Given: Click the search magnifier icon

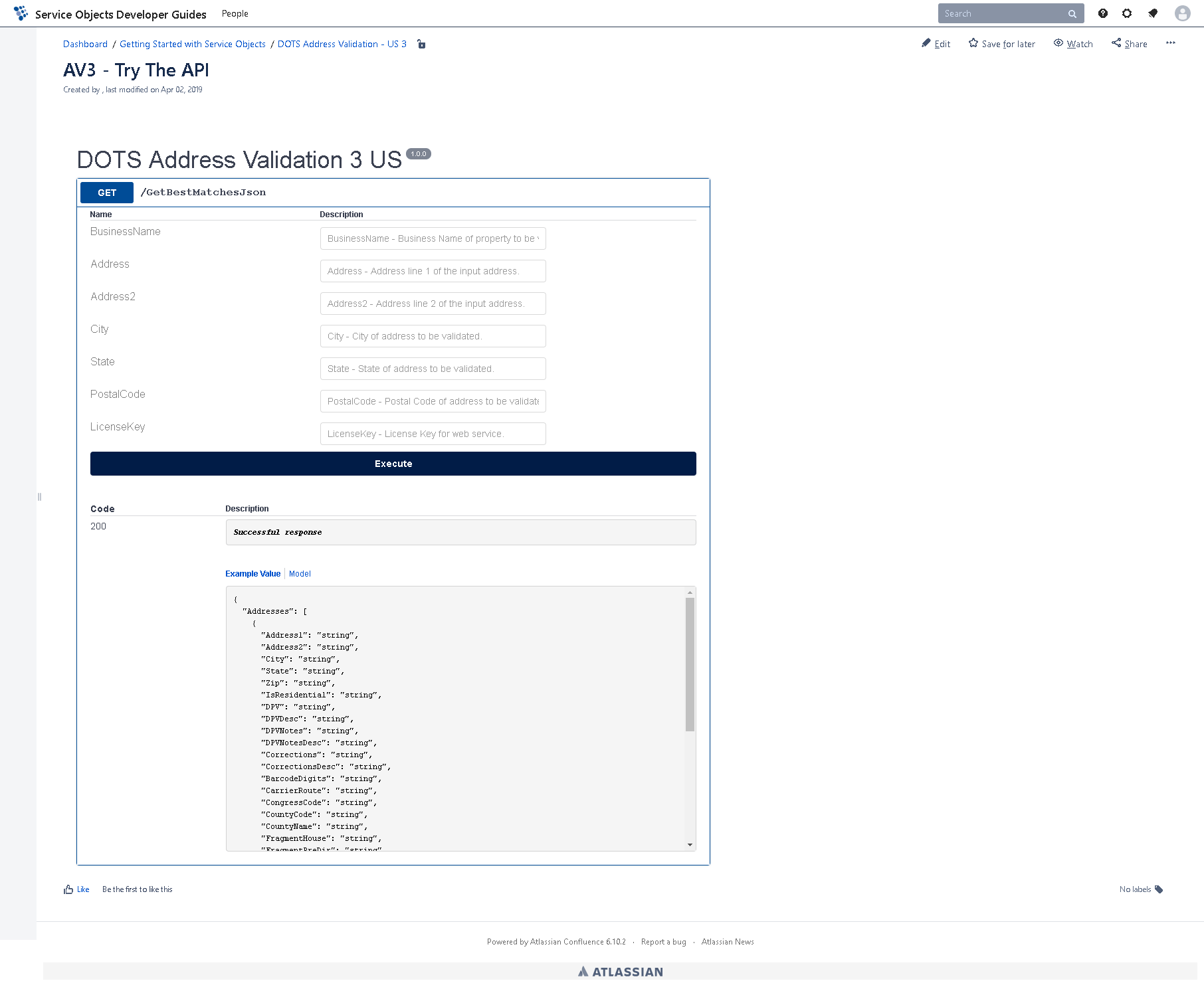Looking at the screenshot, I should [1072, 14].
